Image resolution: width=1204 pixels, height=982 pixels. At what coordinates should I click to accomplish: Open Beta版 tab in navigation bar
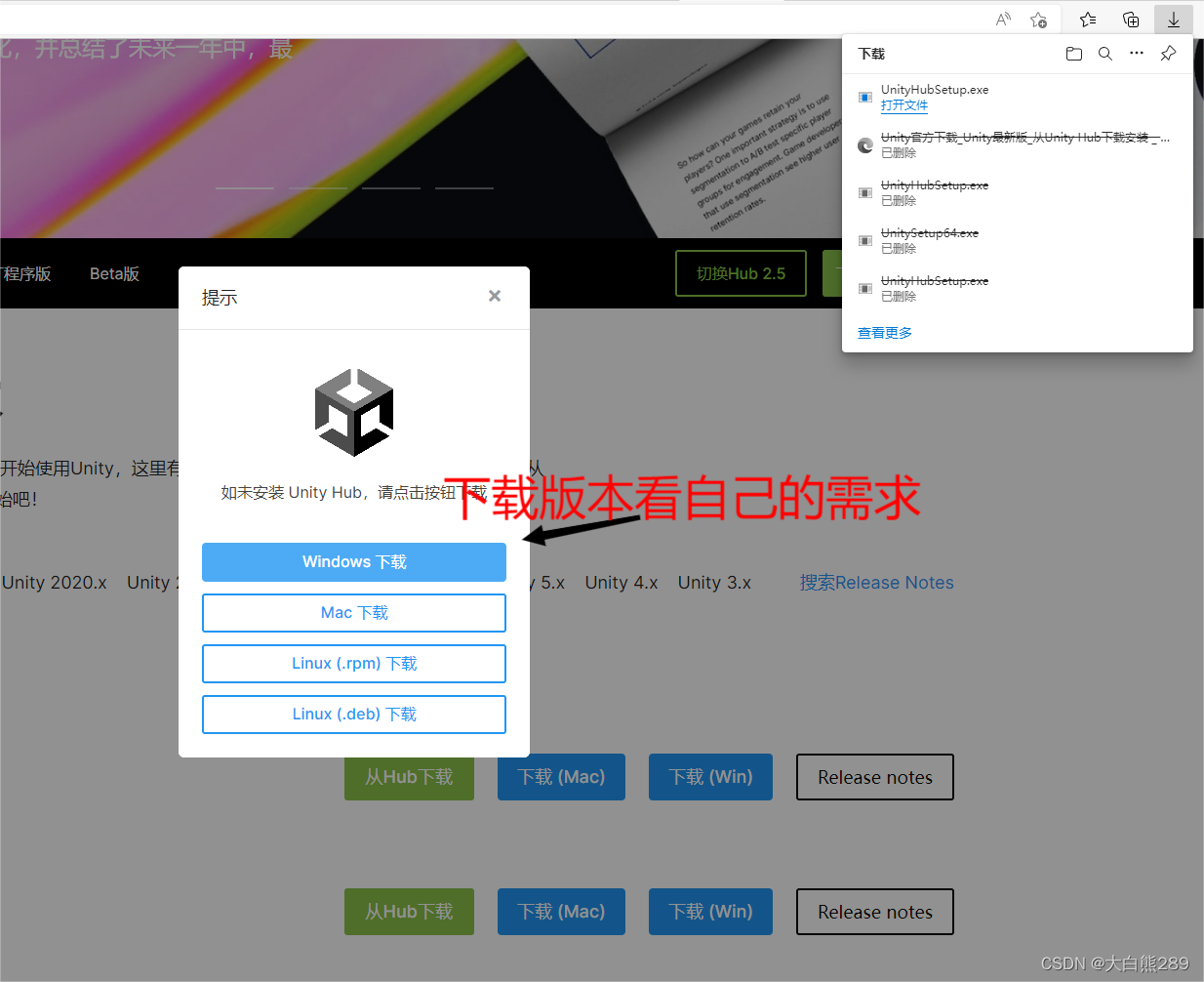tap(114, 274)
